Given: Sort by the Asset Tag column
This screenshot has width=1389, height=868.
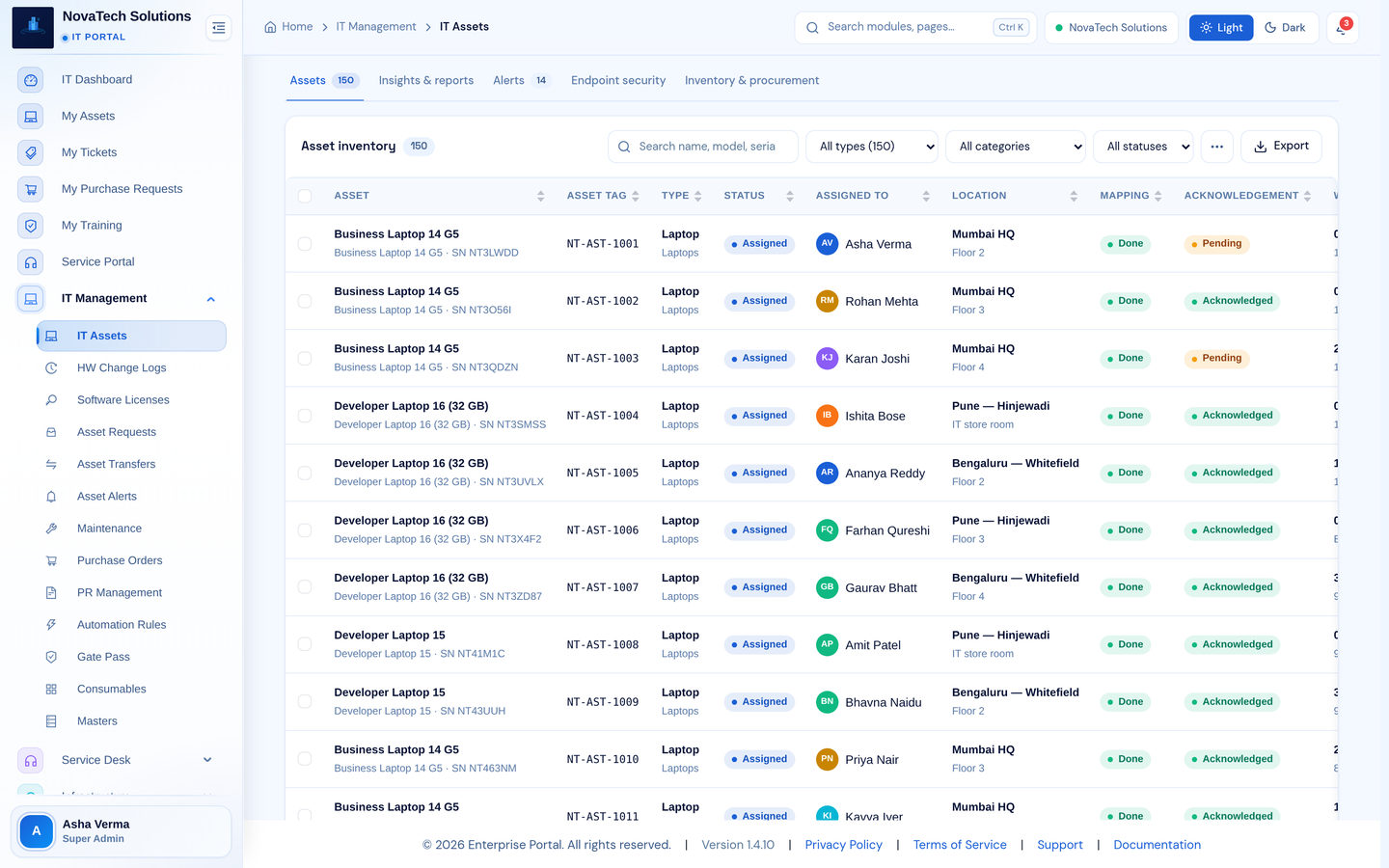Looking at the screenshot, I should pos(603,196).
